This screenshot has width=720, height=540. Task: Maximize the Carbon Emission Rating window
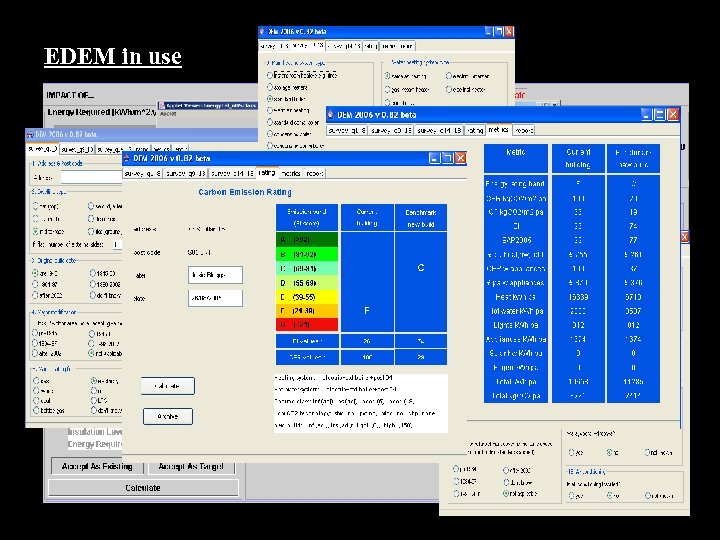[x=447, y=158]
